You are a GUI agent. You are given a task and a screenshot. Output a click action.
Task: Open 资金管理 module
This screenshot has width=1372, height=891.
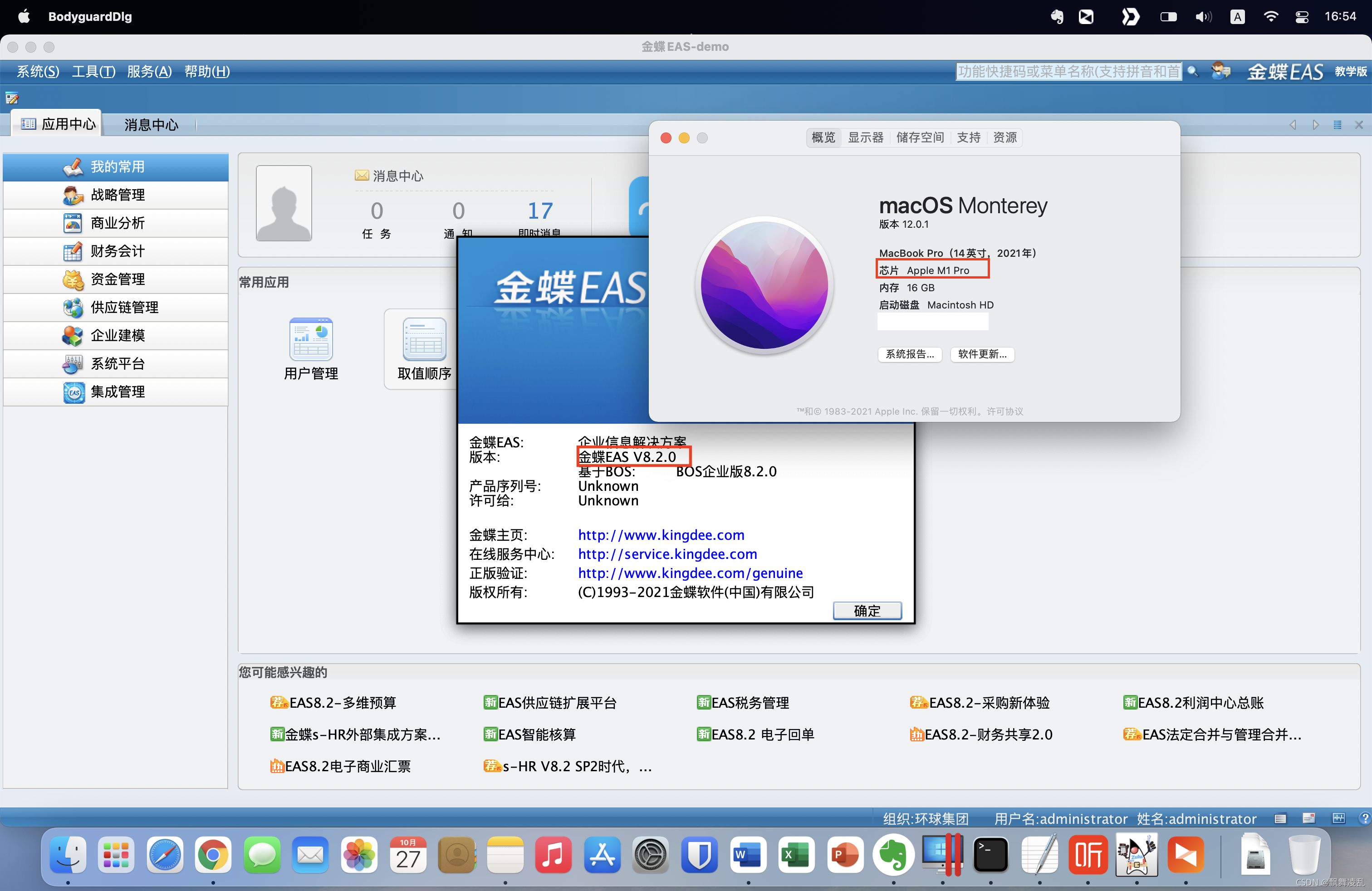coord(115,279)
